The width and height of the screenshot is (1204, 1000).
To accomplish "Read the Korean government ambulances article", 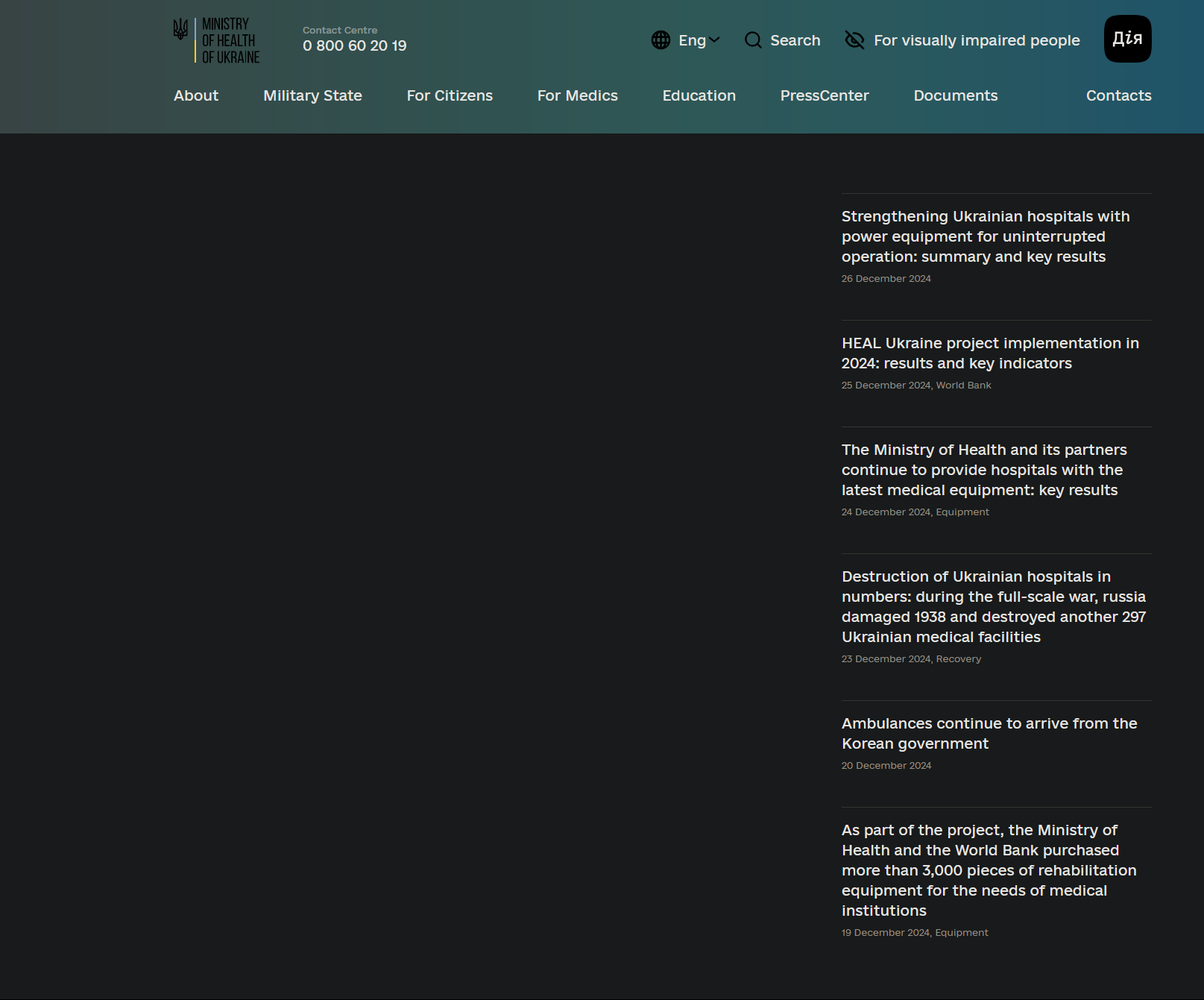I will click(989, 733).
